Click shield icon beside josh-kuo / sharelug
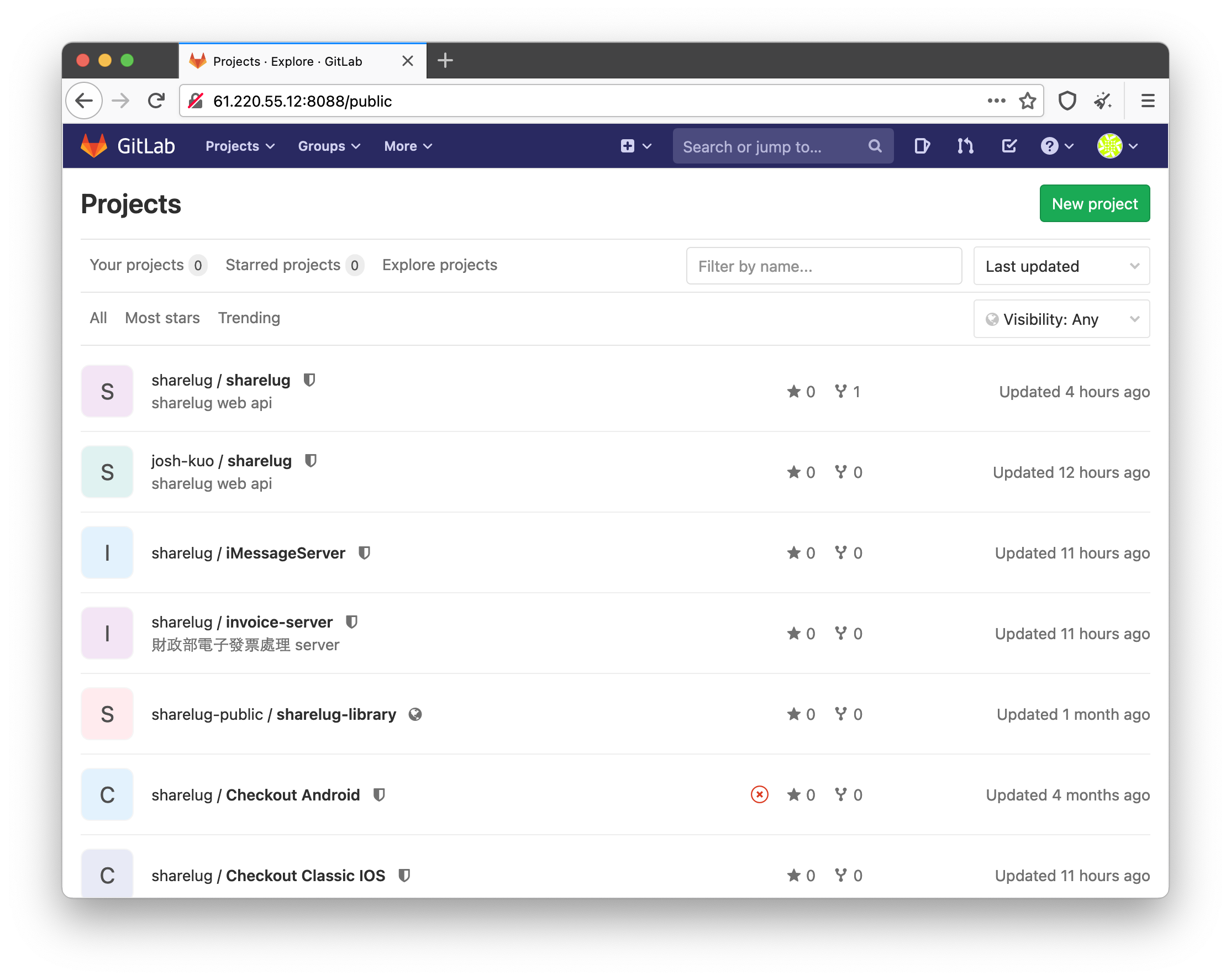Viewport: 1231px width, 980px height. point(311,460)
